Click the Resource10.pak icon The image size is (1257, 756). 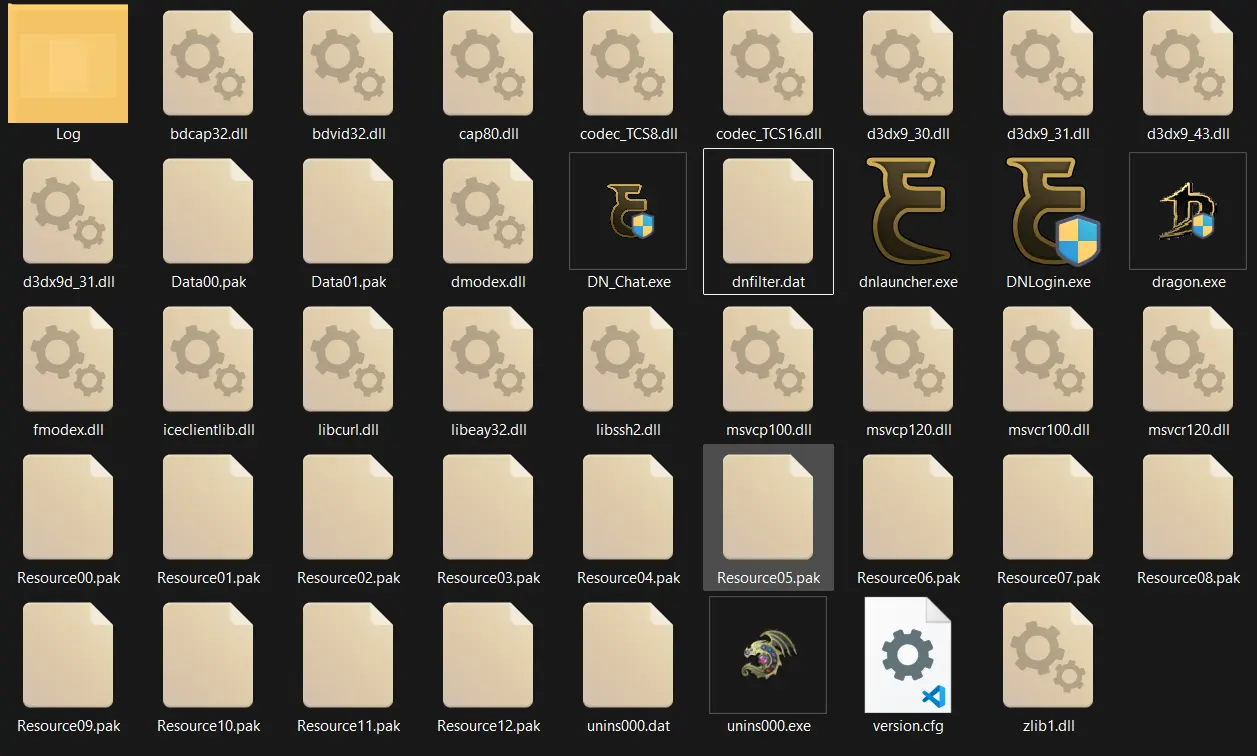[208, 656]
